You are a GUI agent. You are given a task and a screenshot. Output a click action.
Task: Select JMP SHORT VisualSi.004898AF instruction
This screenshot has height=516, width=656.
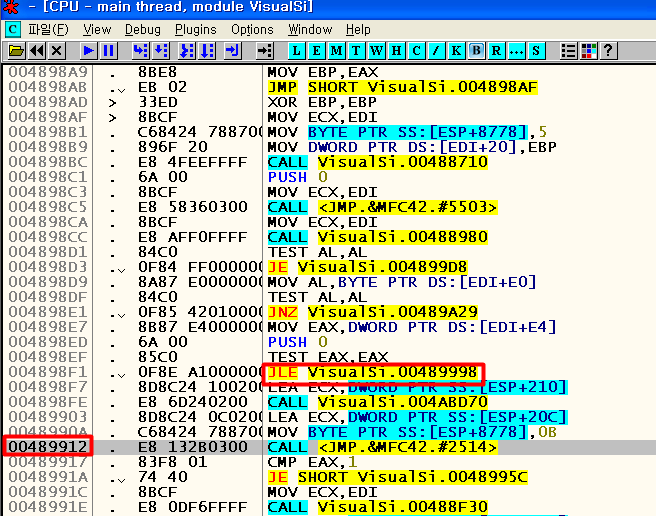pyautogui.click(x=402, y=87)
